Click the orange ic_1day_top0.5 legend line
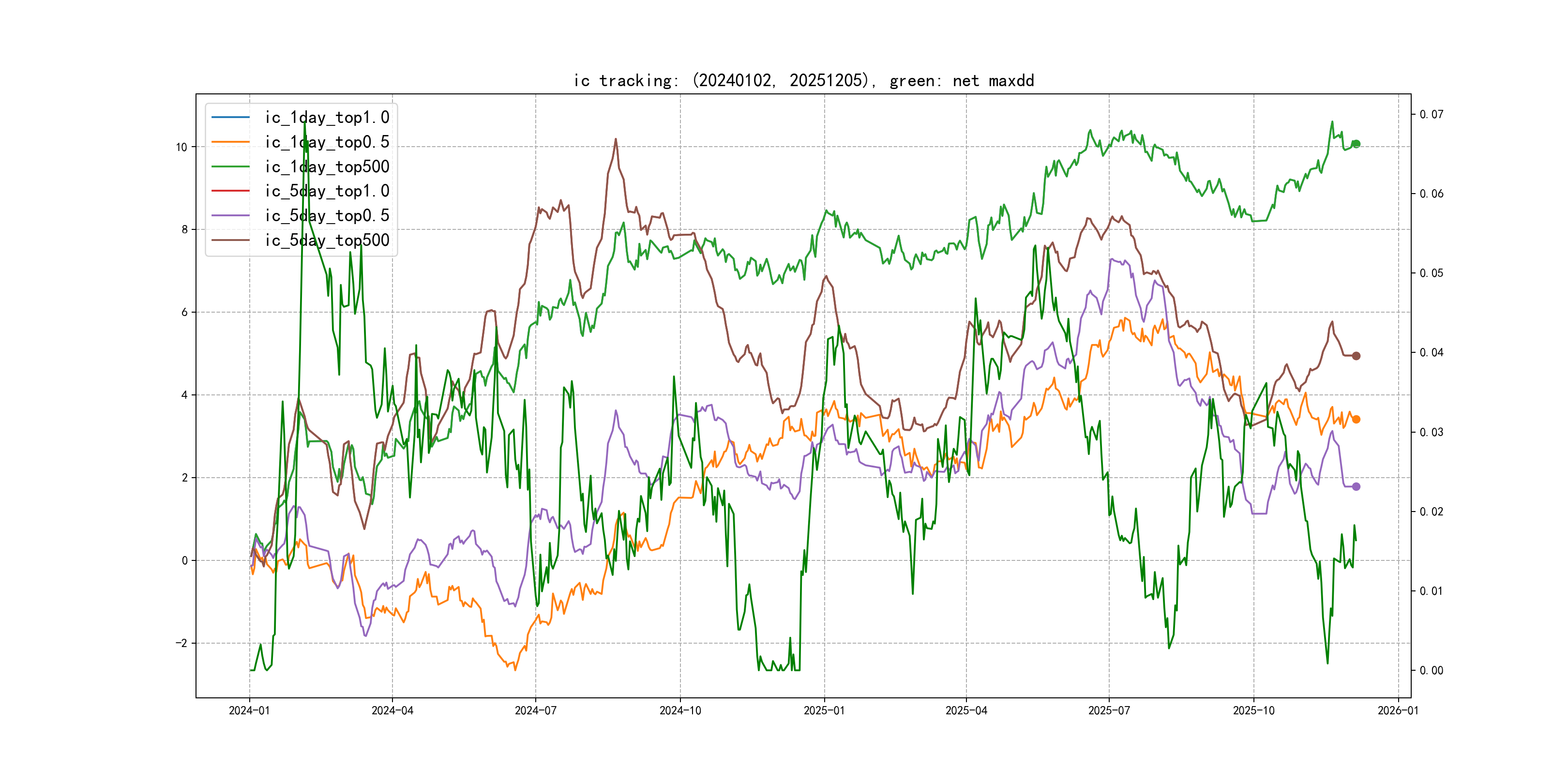This screenshot has width=1568, height=784. pos(230,142)
